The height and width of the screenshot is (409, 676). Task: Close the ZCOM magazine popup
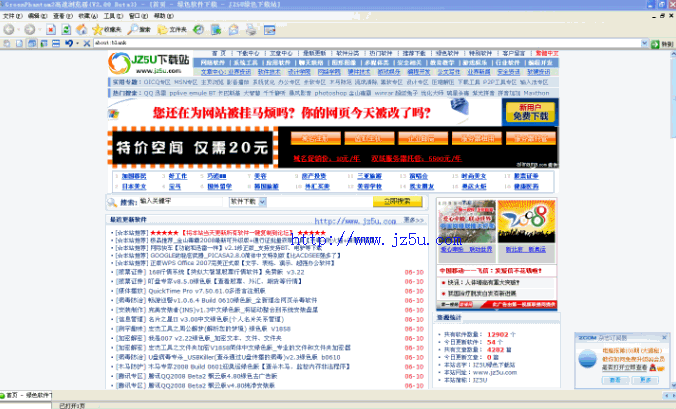(664, 337)
